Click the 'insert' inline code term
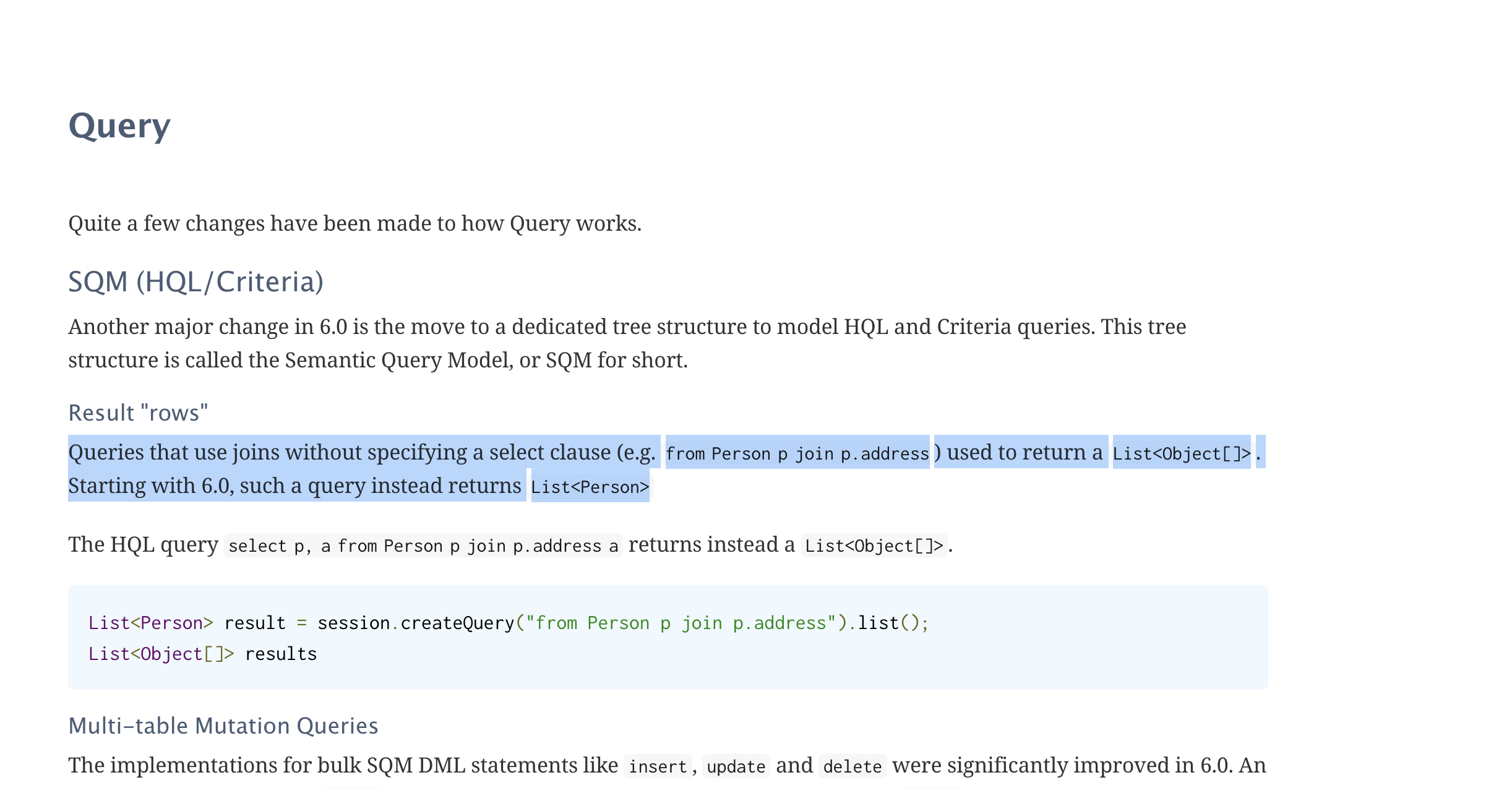The width and height of the screenshot is (1512, 788). [x=658, y=766]
